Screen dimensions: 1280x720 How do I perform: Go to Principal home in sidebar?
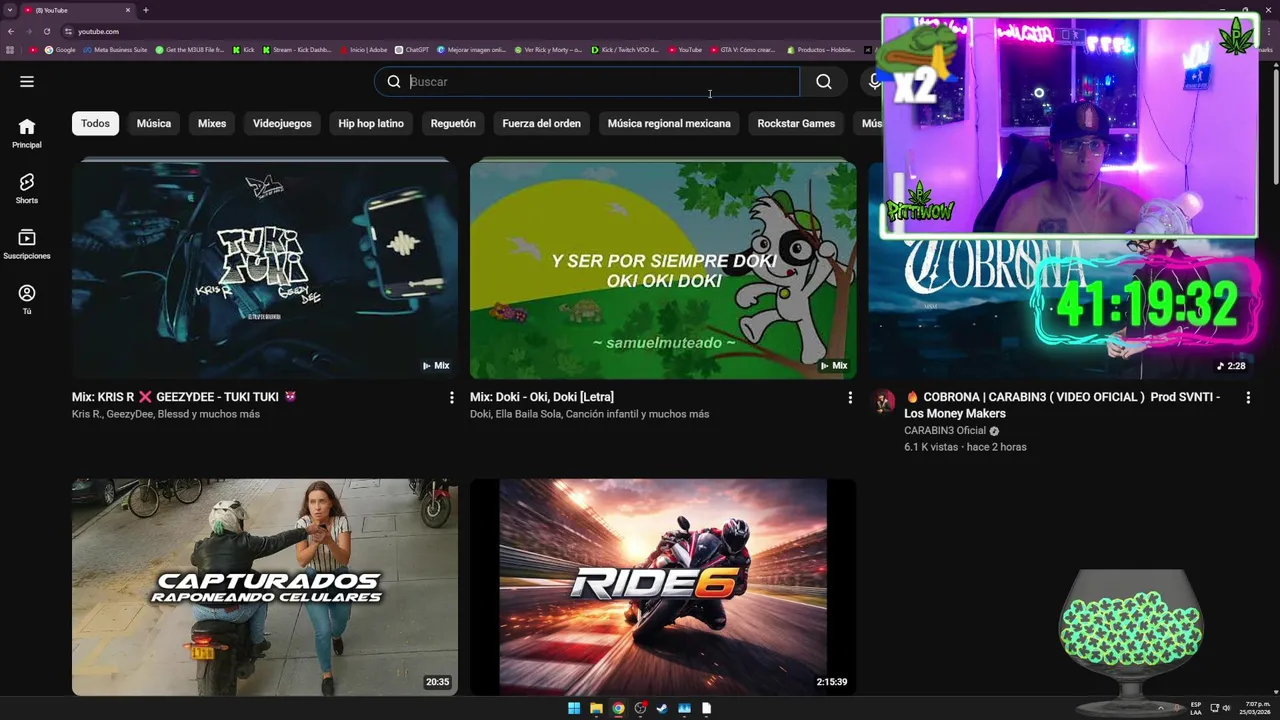27,133
